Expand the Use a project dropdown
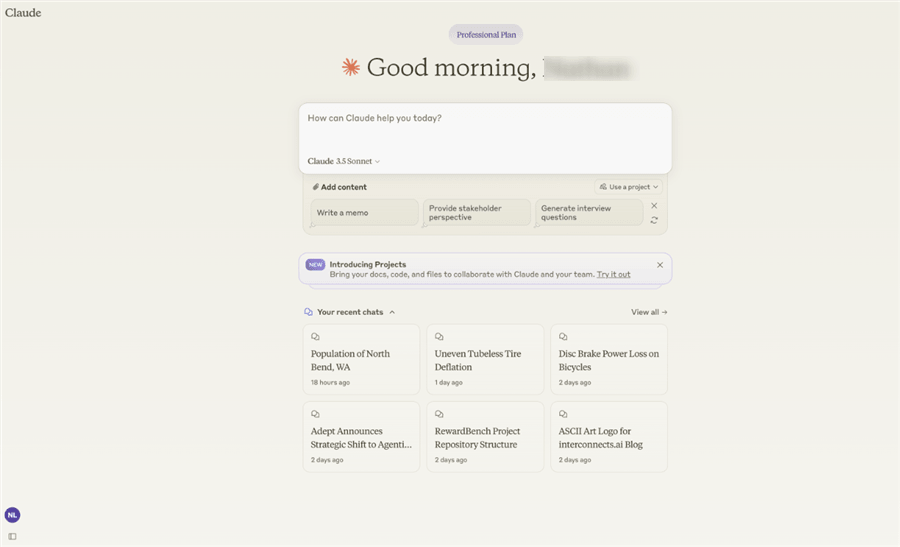The image size is (900, 547). (x=628, y=187)
